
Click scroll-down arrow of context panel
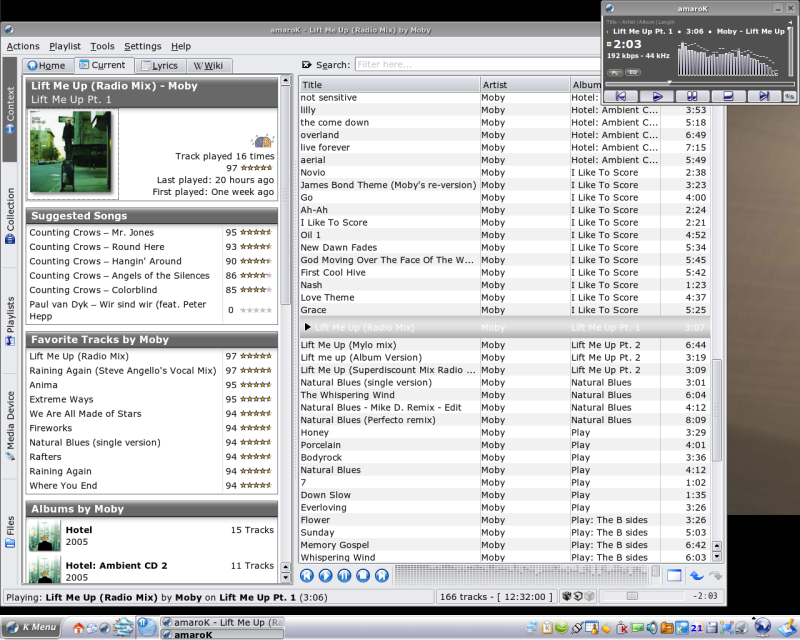click(x=286, y=578)
